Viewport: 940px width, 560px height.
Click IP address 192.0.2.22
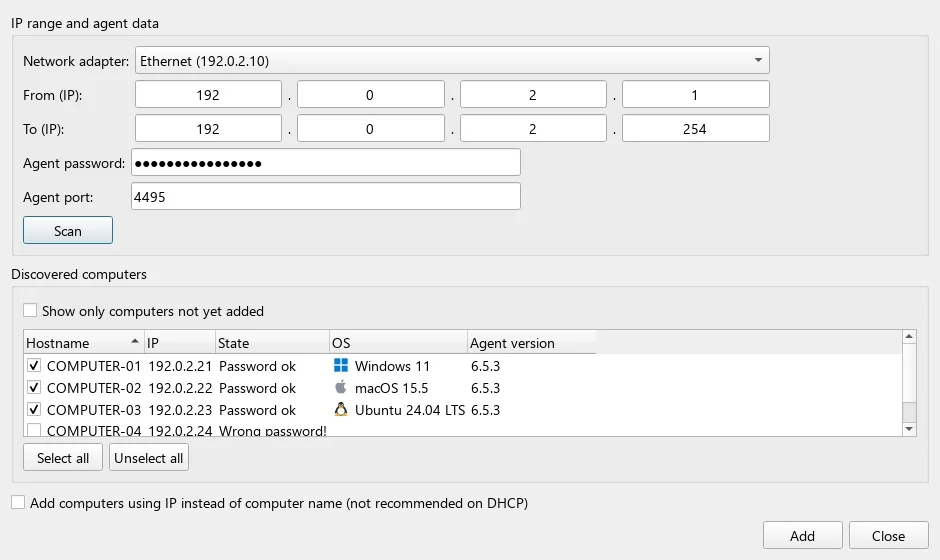pyautogui.click(x=180, y=389)
